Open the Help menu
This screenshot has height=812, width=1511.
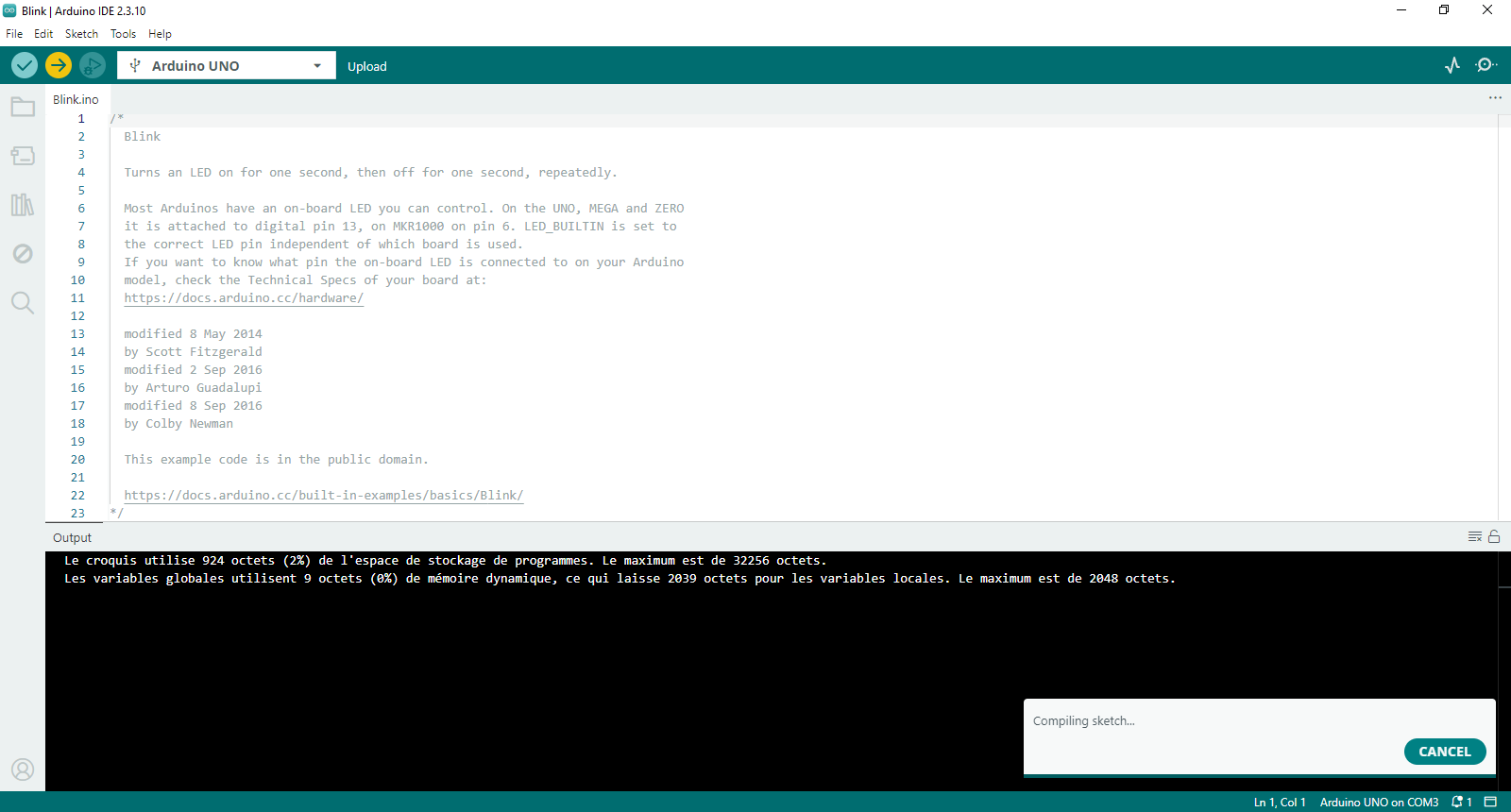[x=160, y=33]
